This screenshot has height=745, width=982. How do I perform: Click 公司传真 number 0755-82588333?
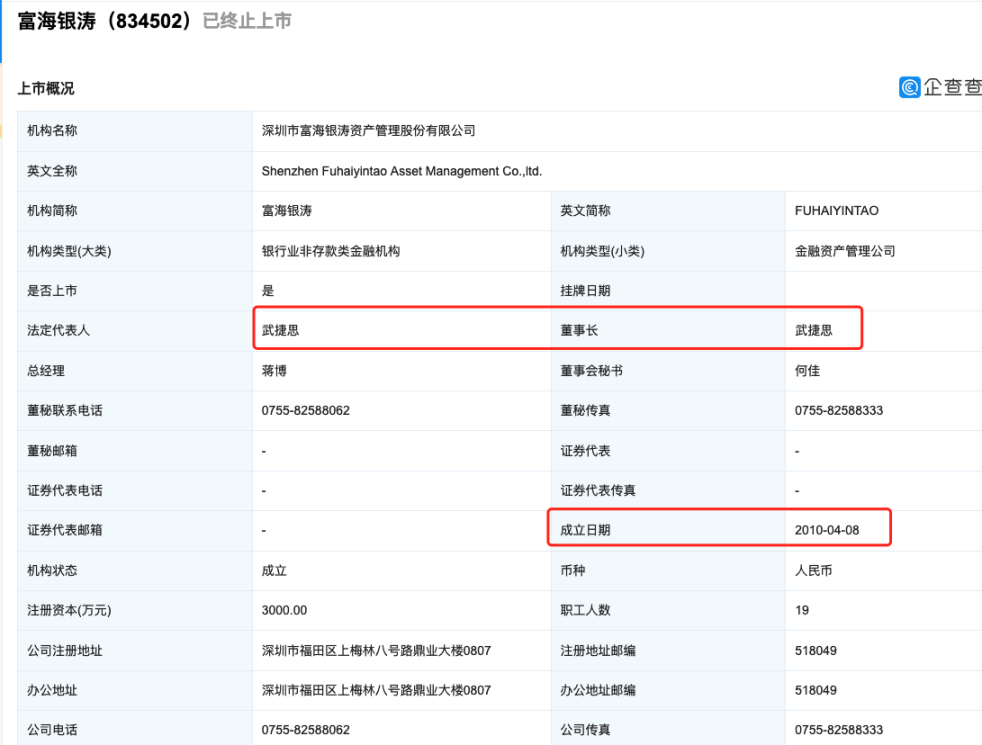tap(839, 730)
